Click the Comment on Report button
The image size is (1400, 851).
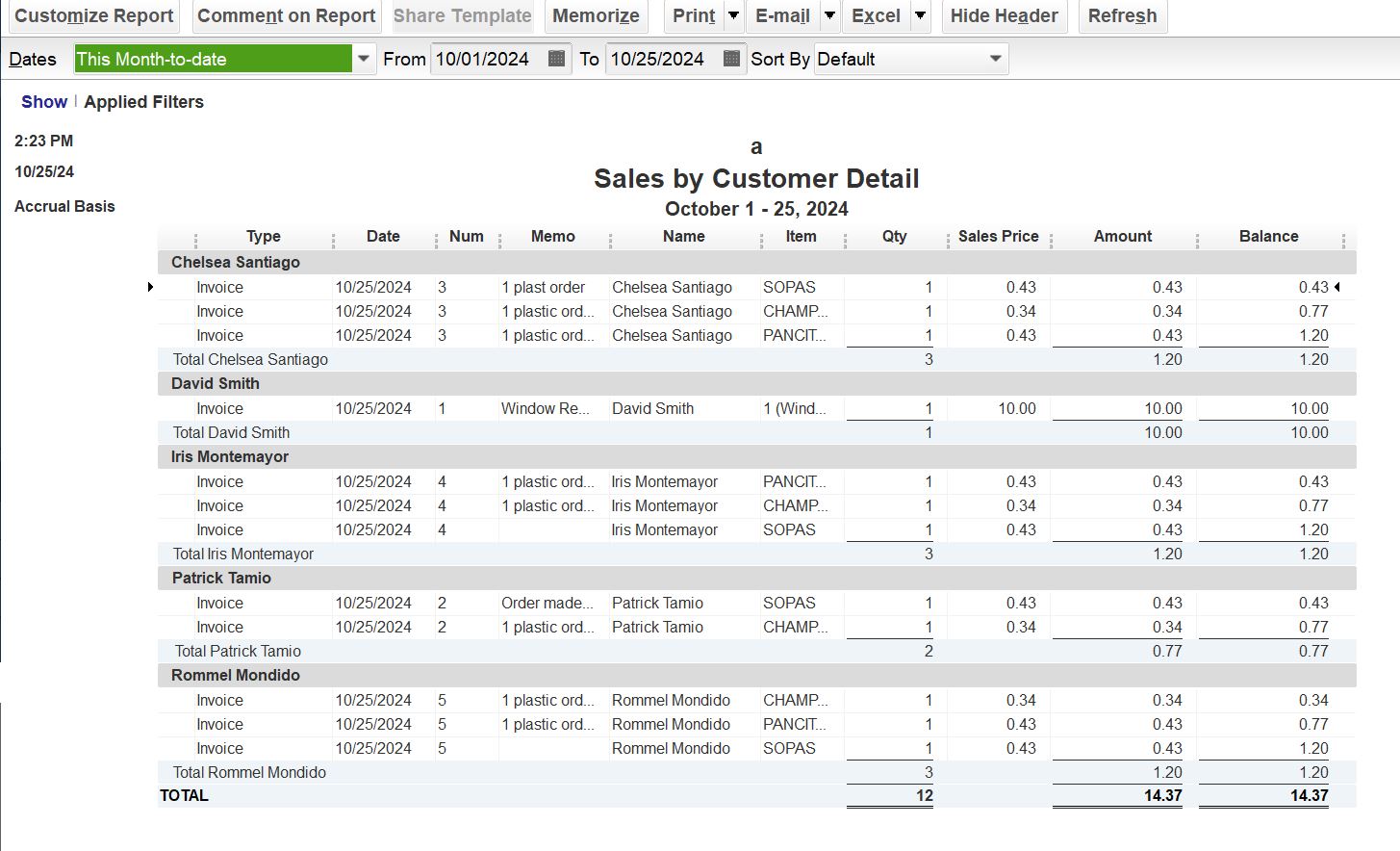[x=287, y=15]
